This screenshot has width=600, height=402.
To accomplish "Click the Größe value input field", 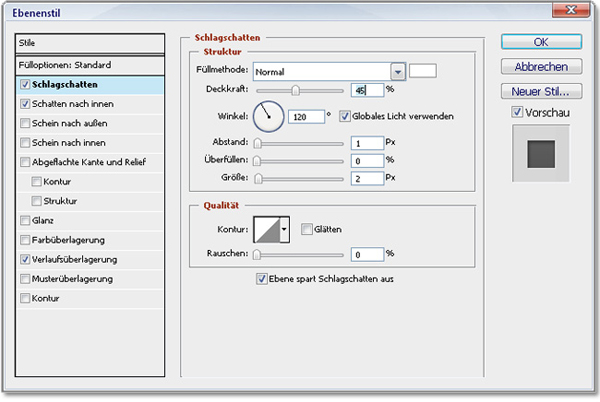I will (368, 178).
